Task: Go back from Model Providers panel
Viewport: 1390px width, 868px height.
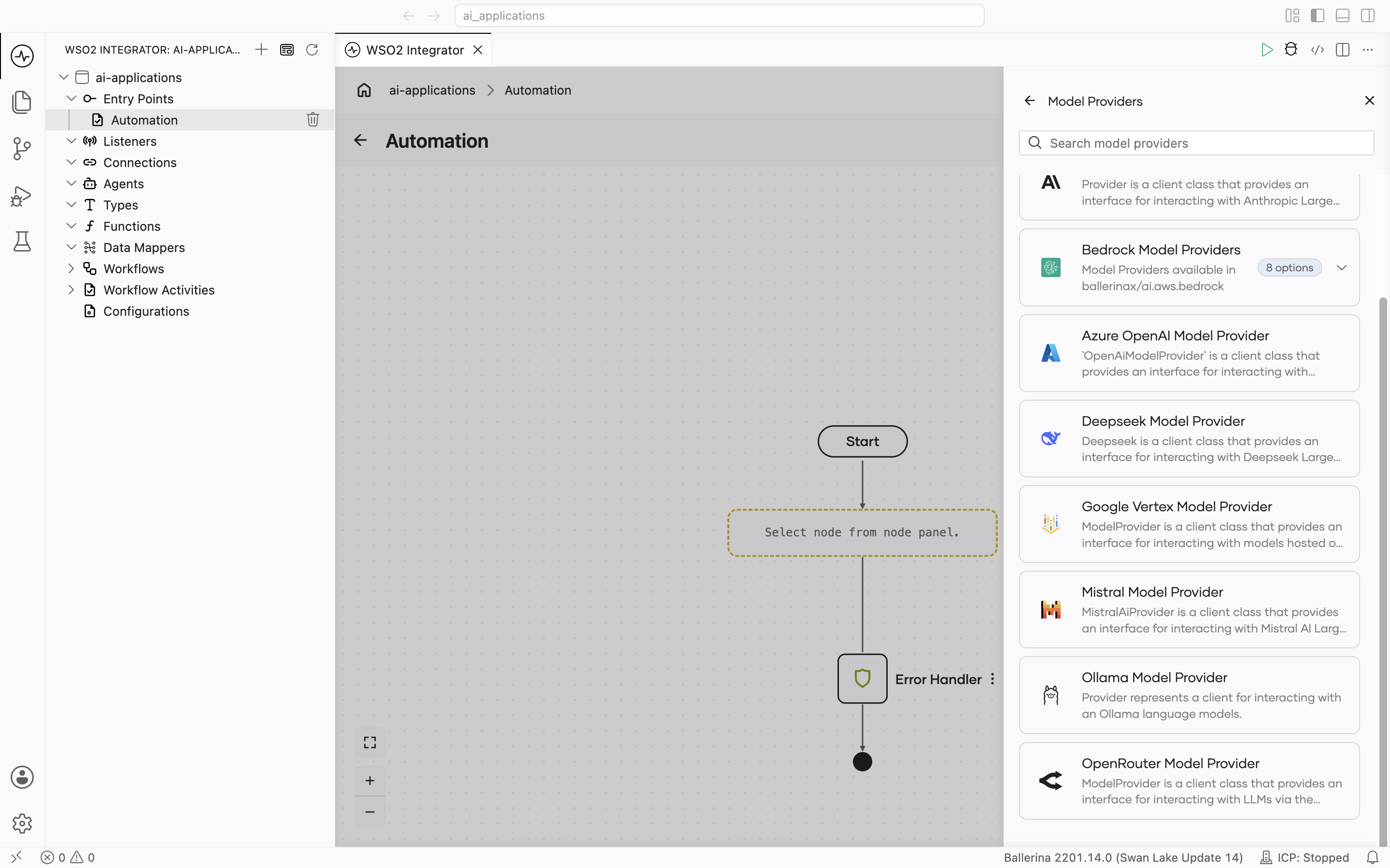Action: (x=1029, y=101)
